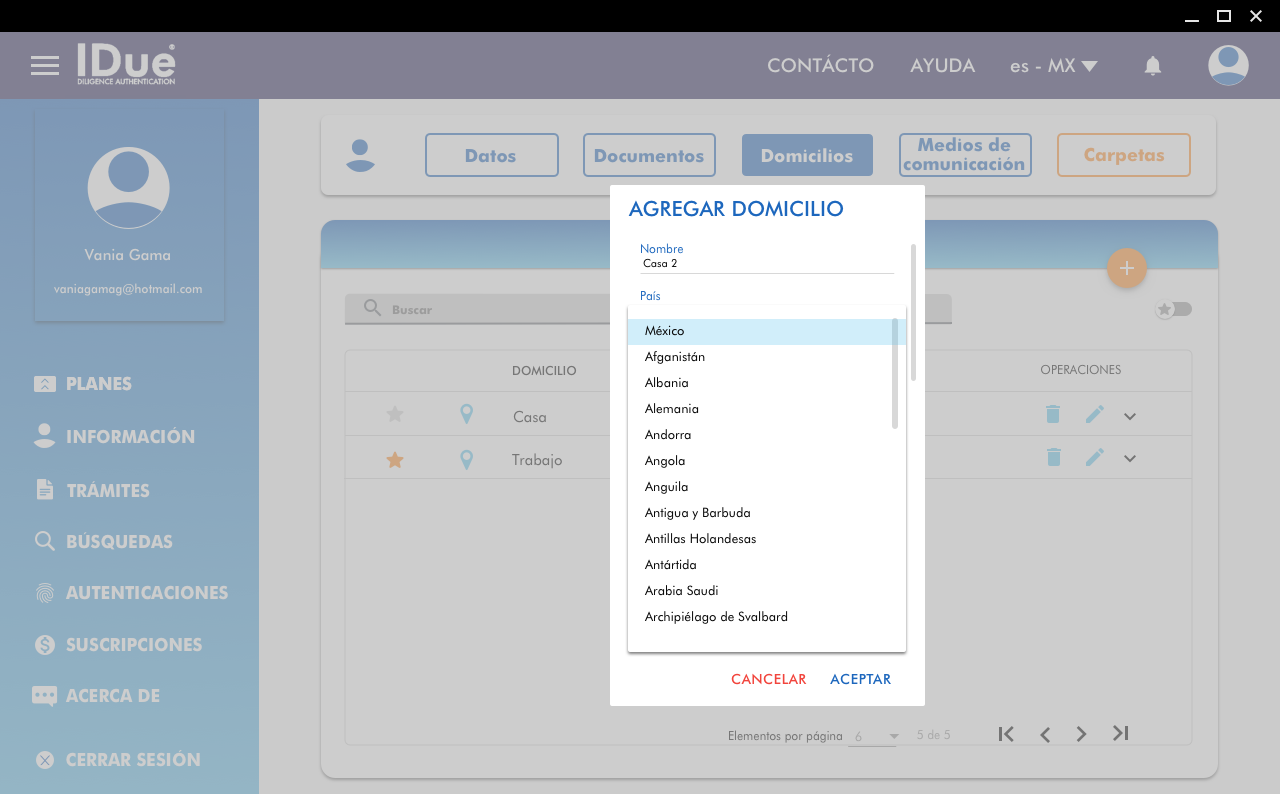Image resolution: width=1280 pixels, height=794 pixels.
Task: Unmark Trabajo orange favorite star
Action: tap(395, 460)
